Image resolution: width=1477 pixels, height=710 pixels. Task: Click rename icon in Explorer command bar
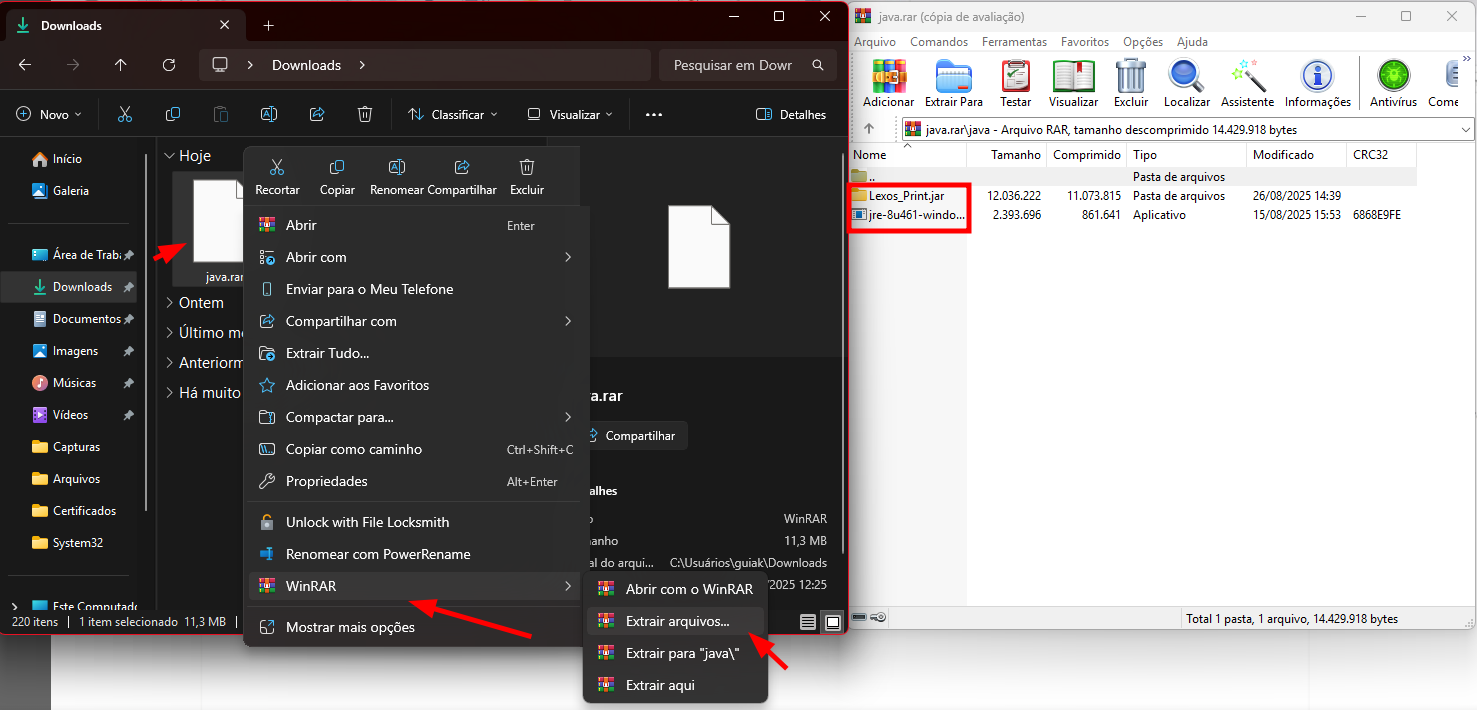269,114
